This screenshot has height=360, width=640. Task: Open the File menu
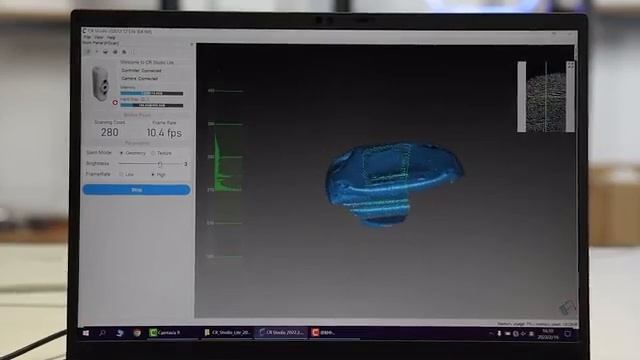(x=87, y=37)
